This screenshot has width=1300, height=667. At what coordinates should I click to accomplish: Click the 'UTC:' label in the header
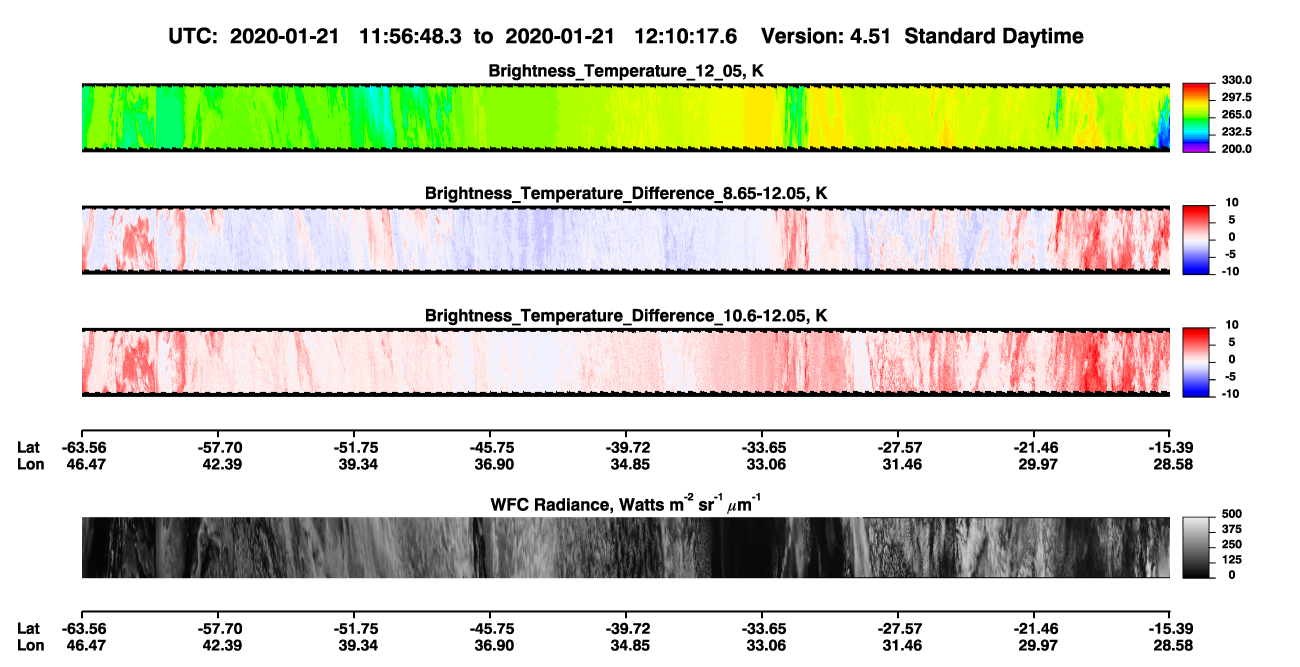pyautogui.click(x=195, y=36)
